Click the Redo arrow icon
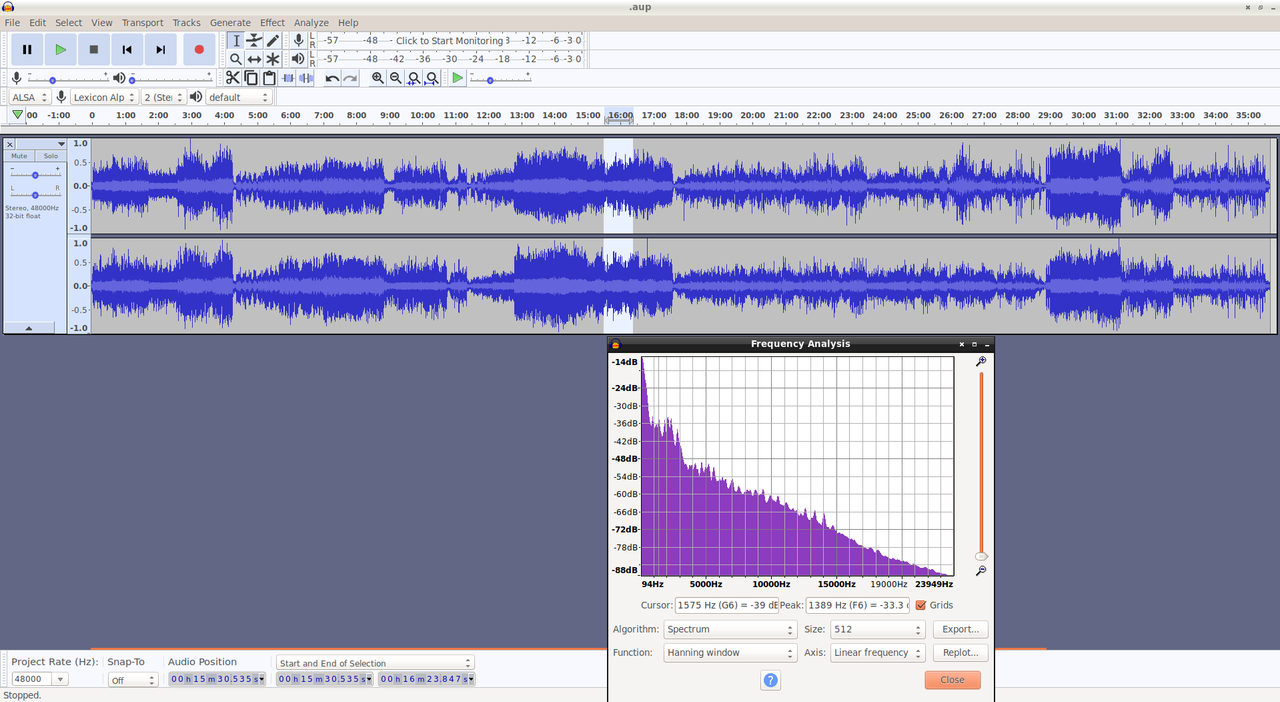The image size is (1280, 702). [x=350, y=78]
